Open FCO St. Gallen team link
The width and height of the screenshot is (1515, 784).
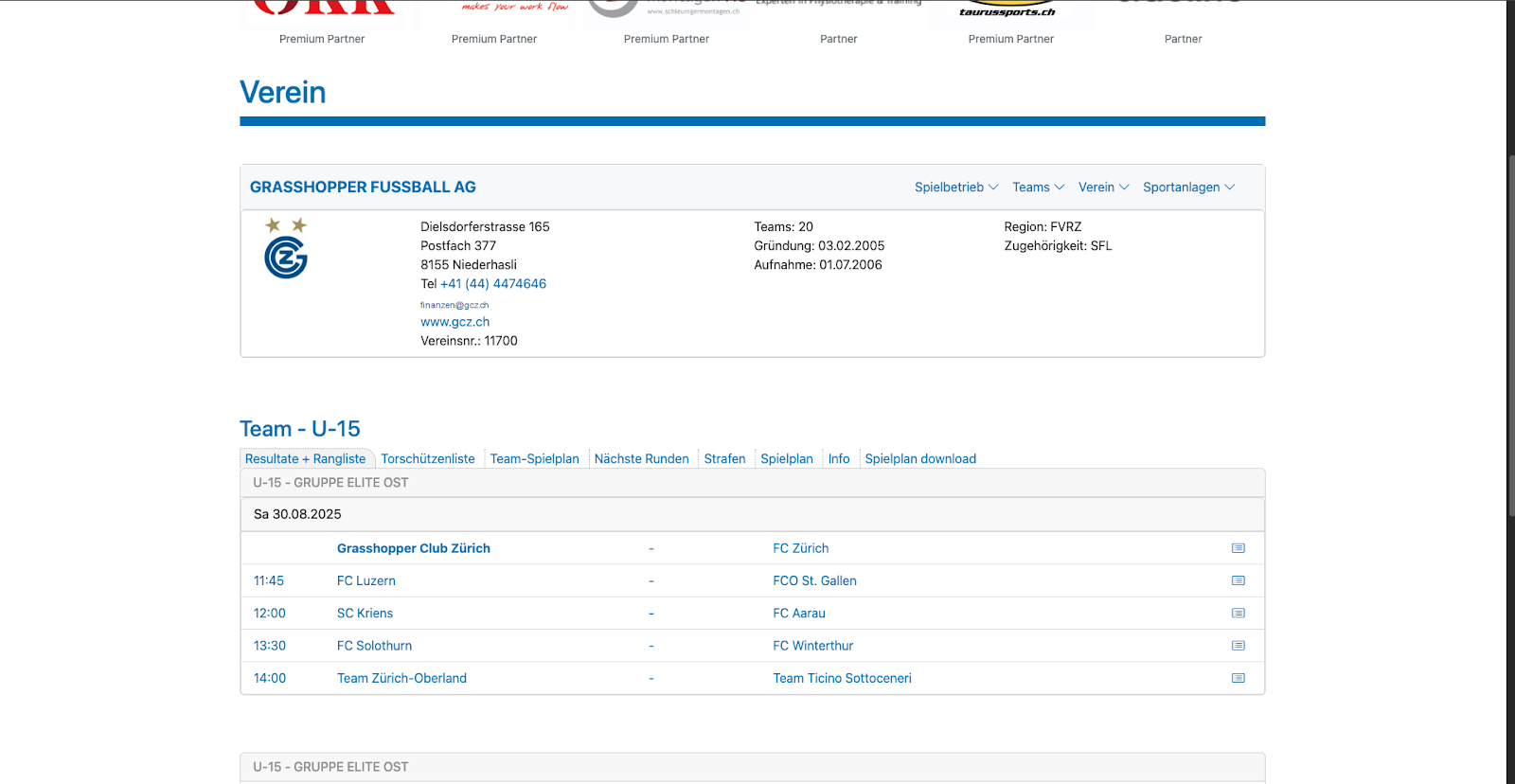pyautogui.click(x=815, y=580)
